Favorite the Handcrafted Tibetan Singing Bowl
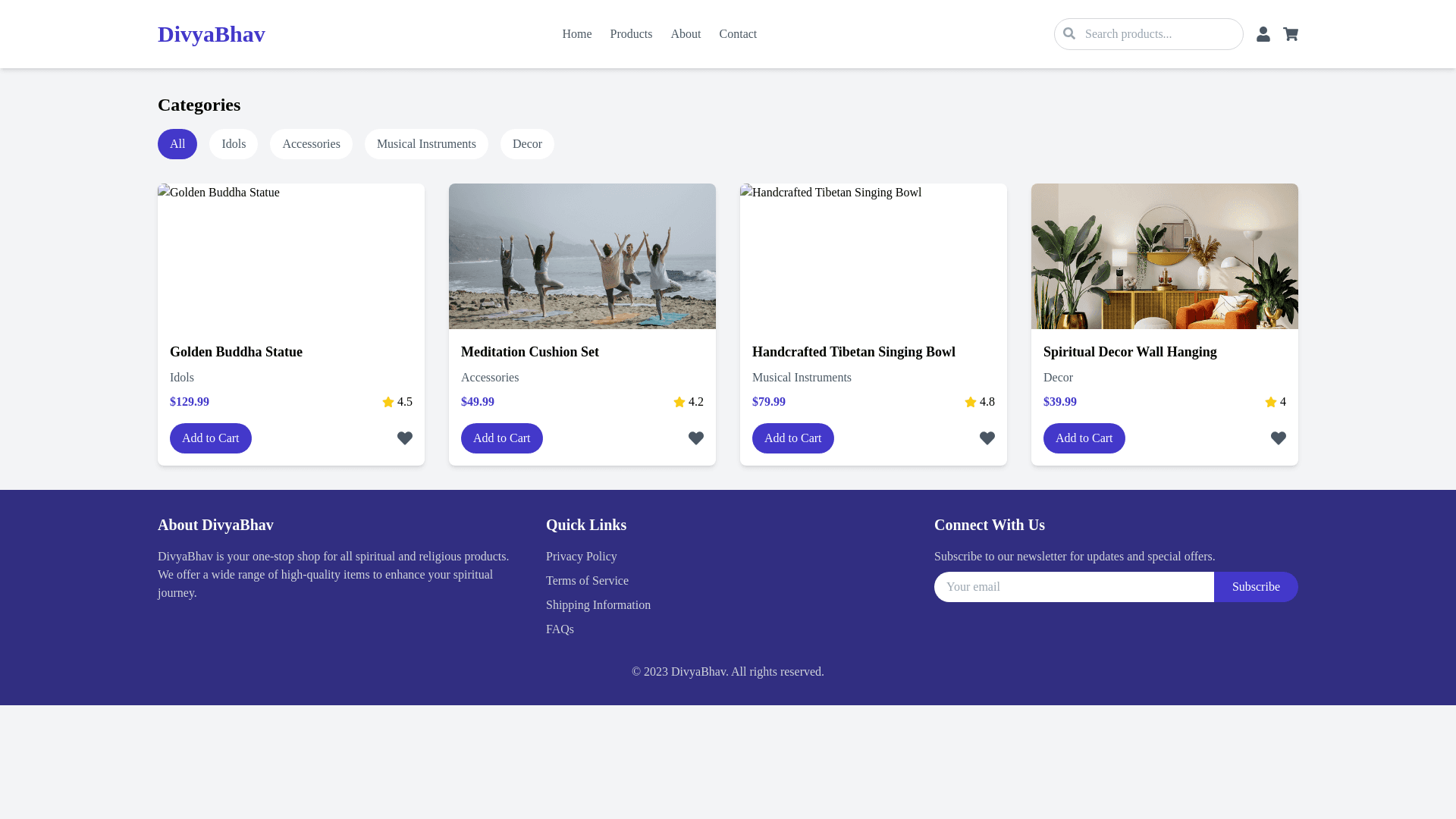This screenshot has width=1456, height=819. [987, 438]
